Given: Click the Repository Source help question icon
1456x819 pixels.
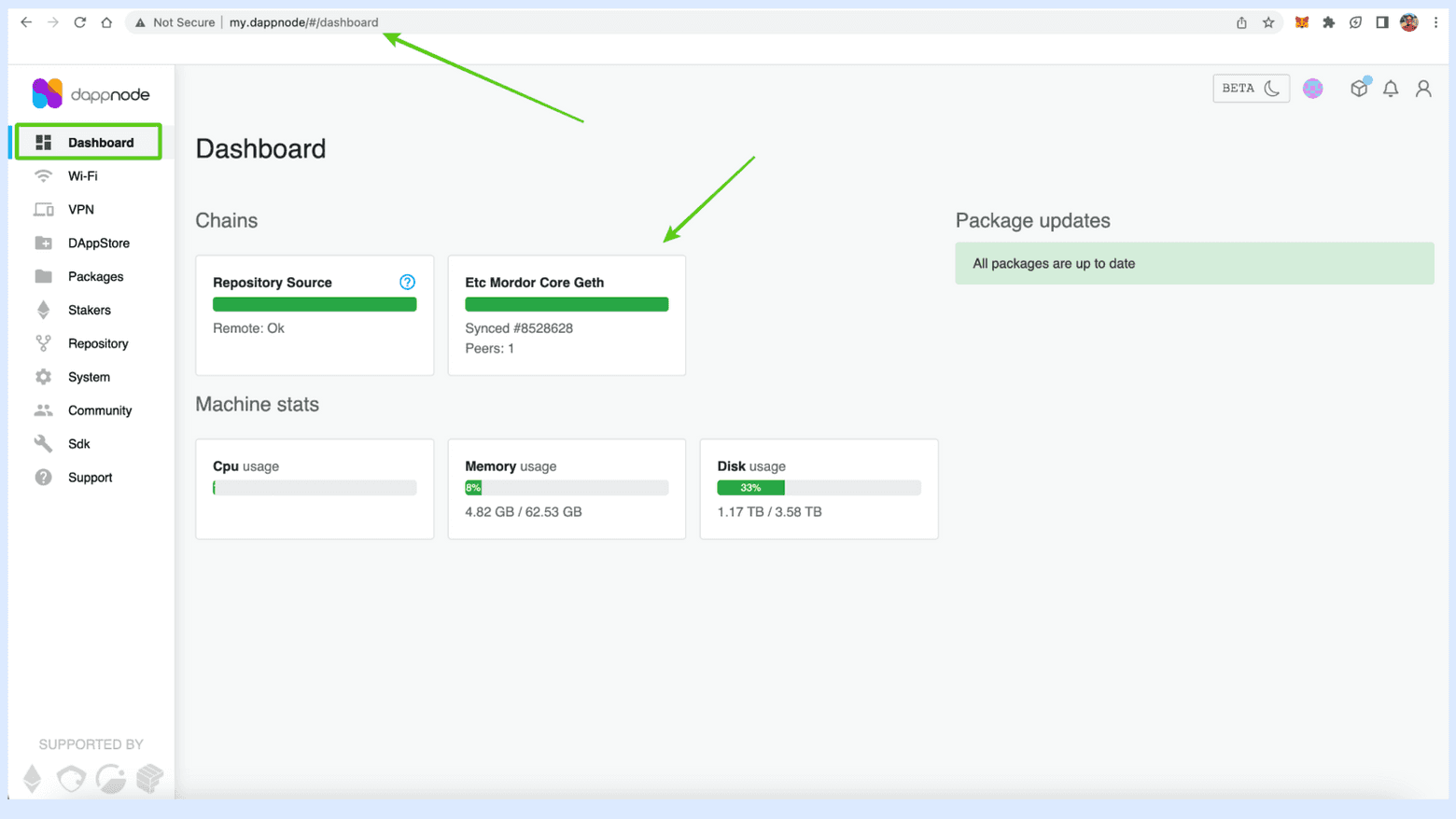Looking at the screenshot, I should 407,282.
